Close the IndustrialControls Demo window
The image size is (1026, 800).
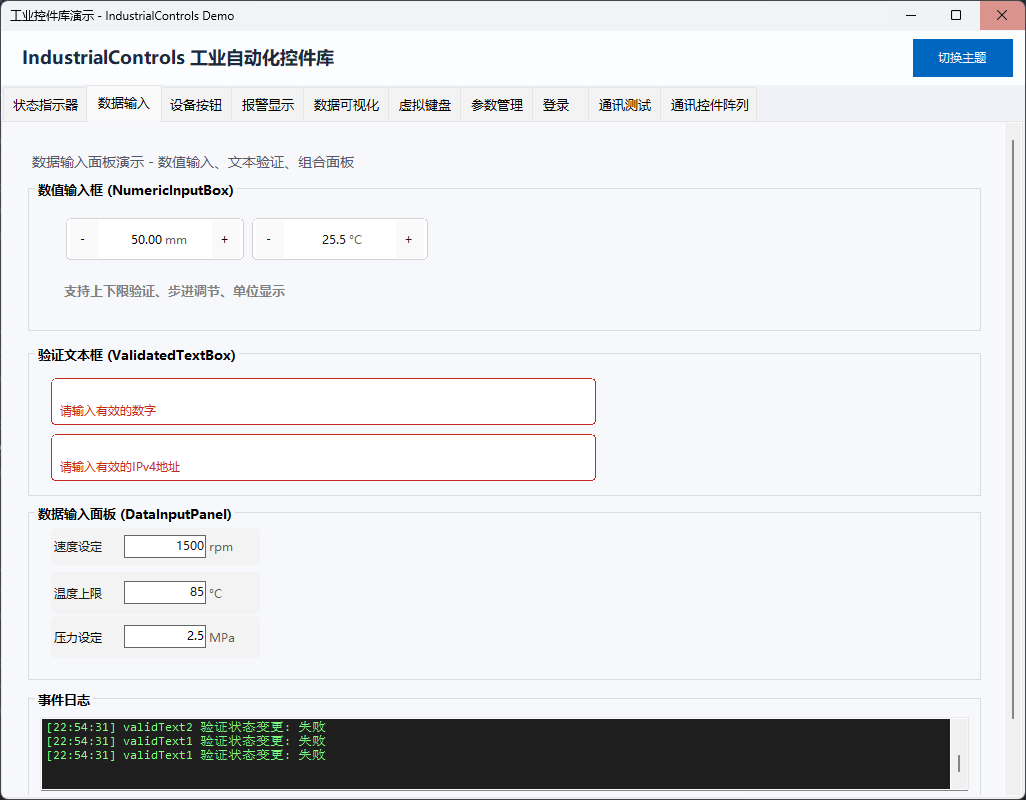1002,15
